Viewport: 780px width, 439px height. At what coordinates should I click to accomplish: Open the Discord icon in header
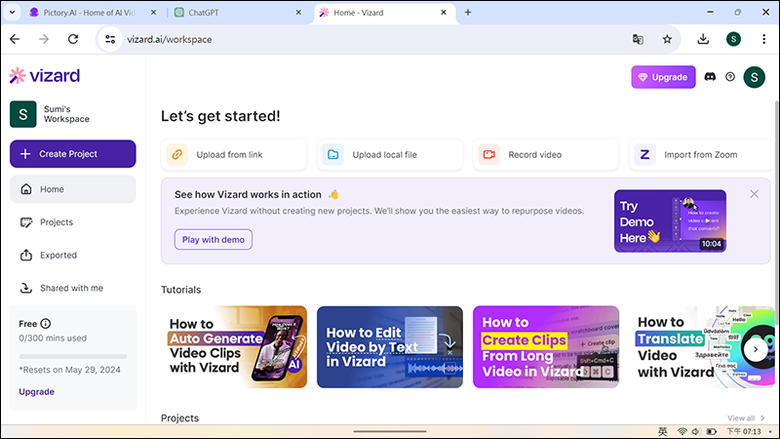point(710,77)
